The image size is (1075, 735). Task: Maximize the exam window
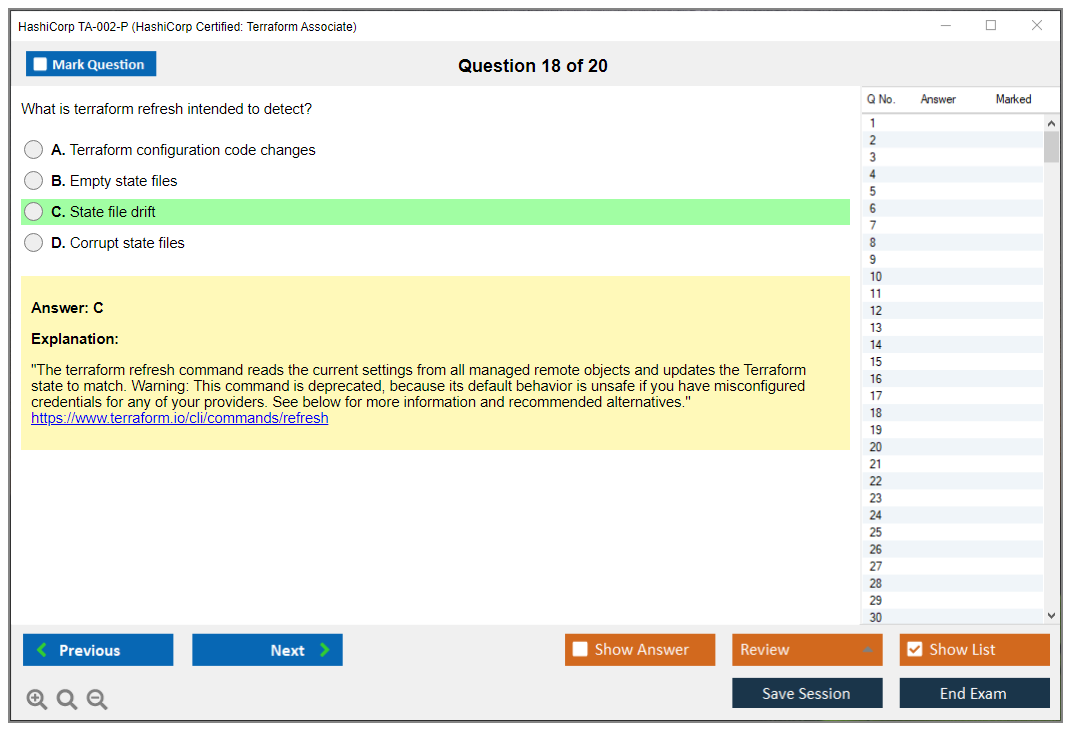(991, 26)
